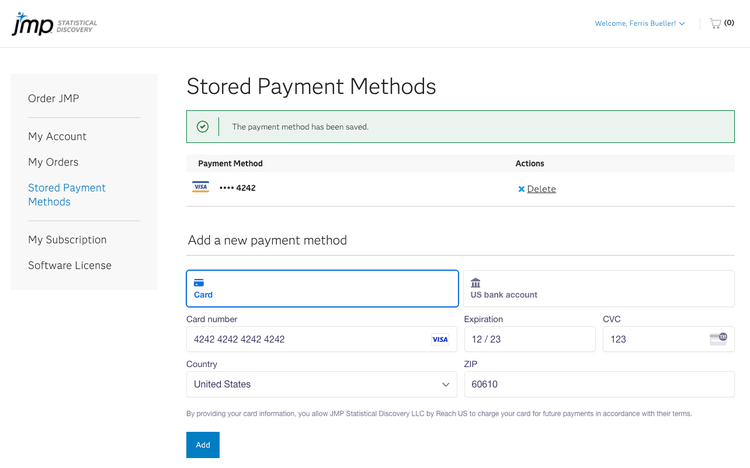Image resolution: width=750 pixels, height=468 pixels.
Task: Open the Welcome, Ferris Bueller account menu
Action: 639,23
